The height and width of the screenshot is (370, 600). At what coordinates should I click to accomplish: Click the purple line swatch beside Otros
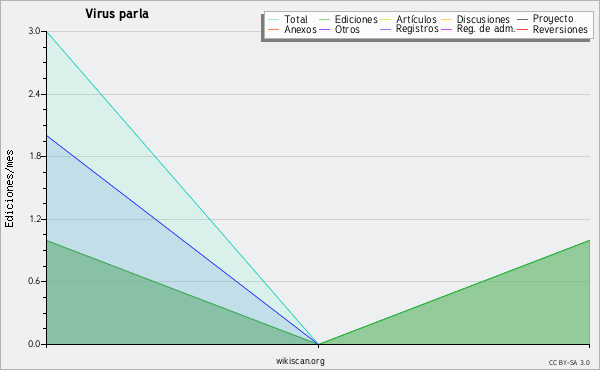tap(324, 30)
